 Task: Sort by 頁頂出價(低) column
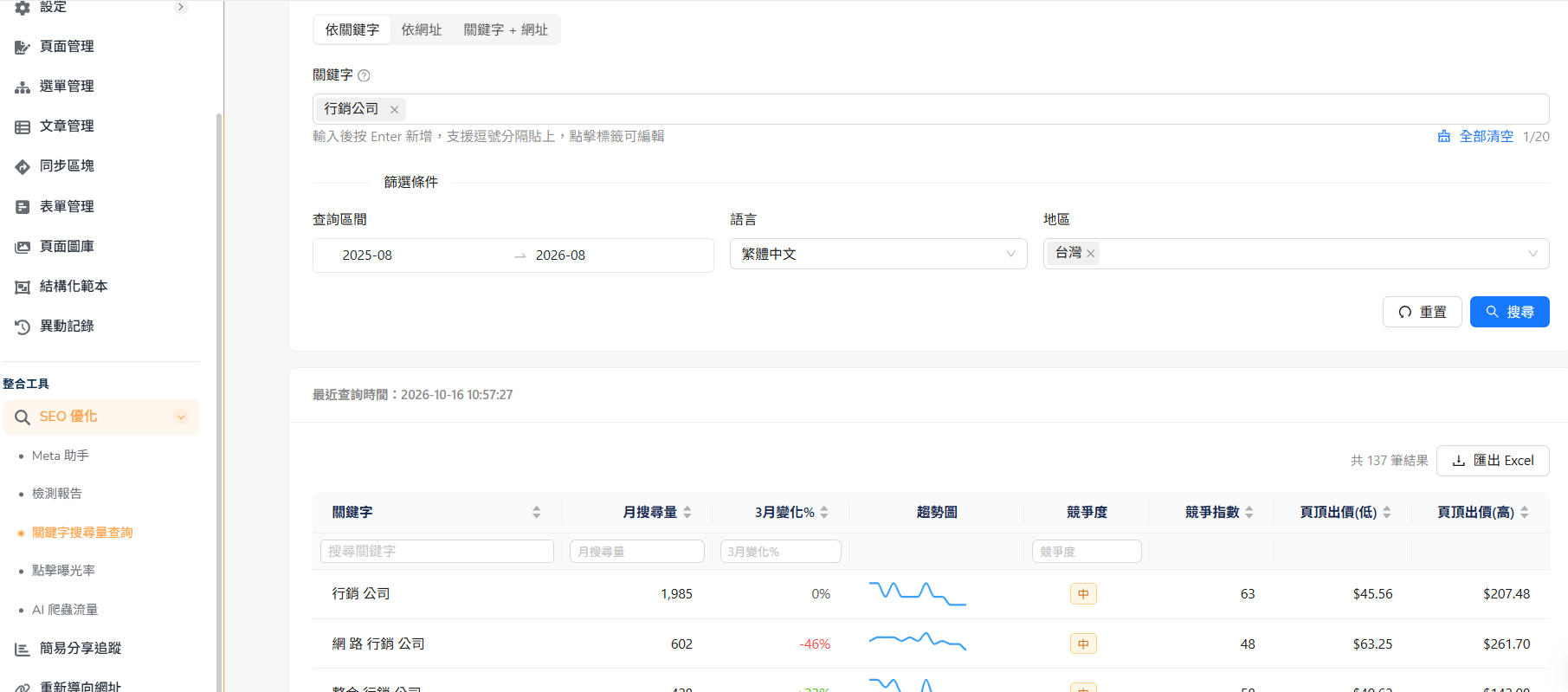point(1387,512)
